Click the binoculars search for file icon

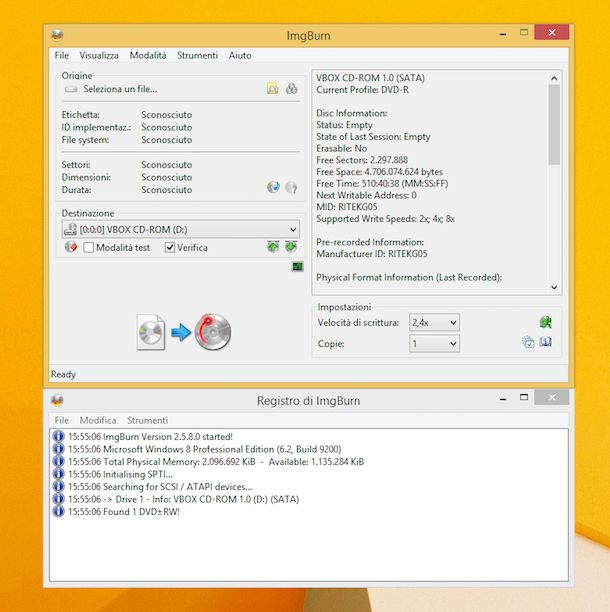(x=291, y=89)
